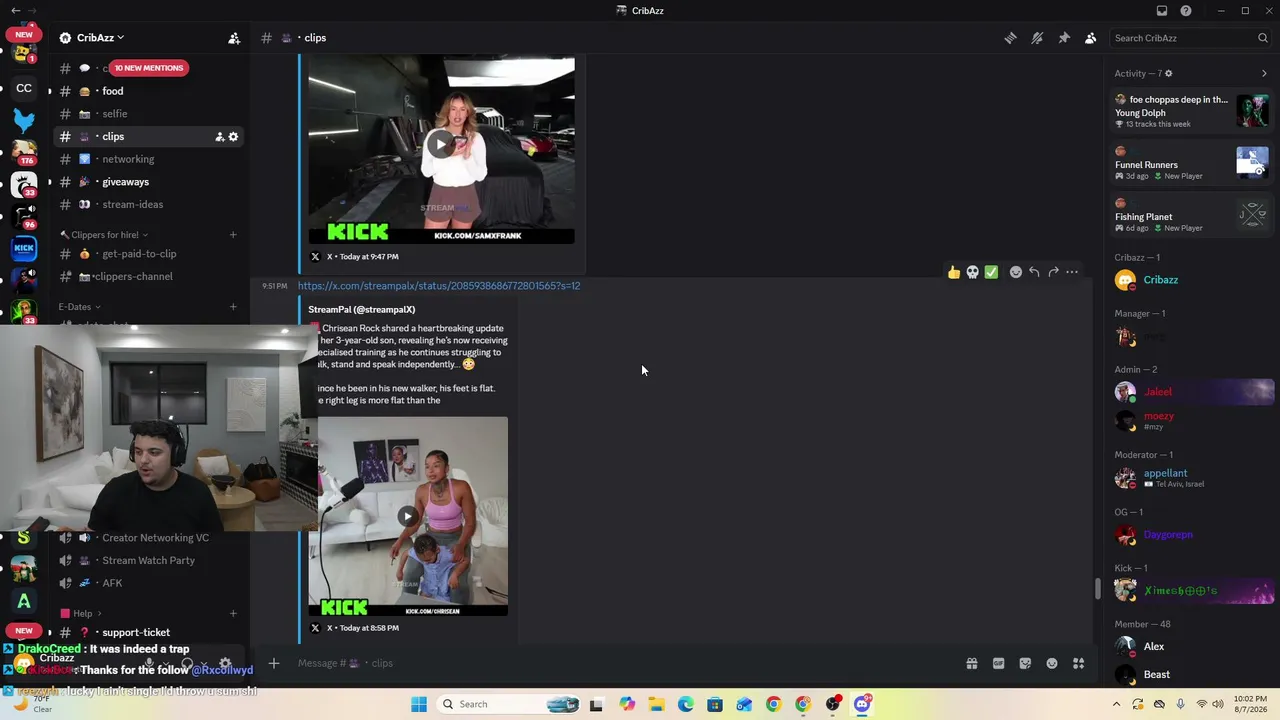The height and width of the screenshot is (720, 1280).
Task: Add channel to Help category
Action: click(x=233, y=614)
